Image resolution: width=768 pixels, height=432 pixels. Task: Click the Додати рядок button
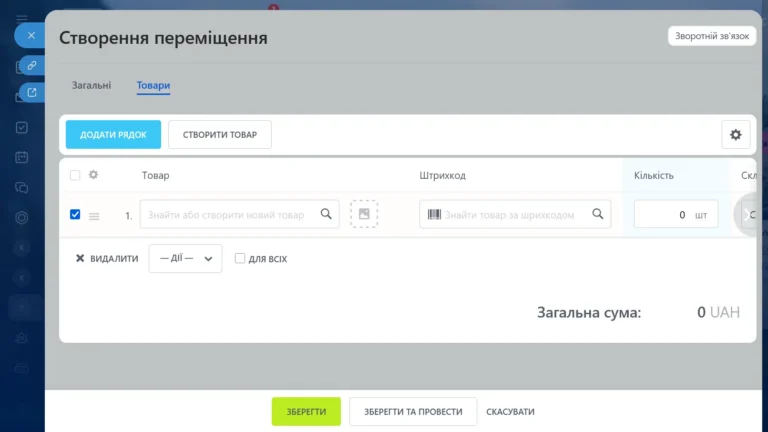tap(113, 135)
